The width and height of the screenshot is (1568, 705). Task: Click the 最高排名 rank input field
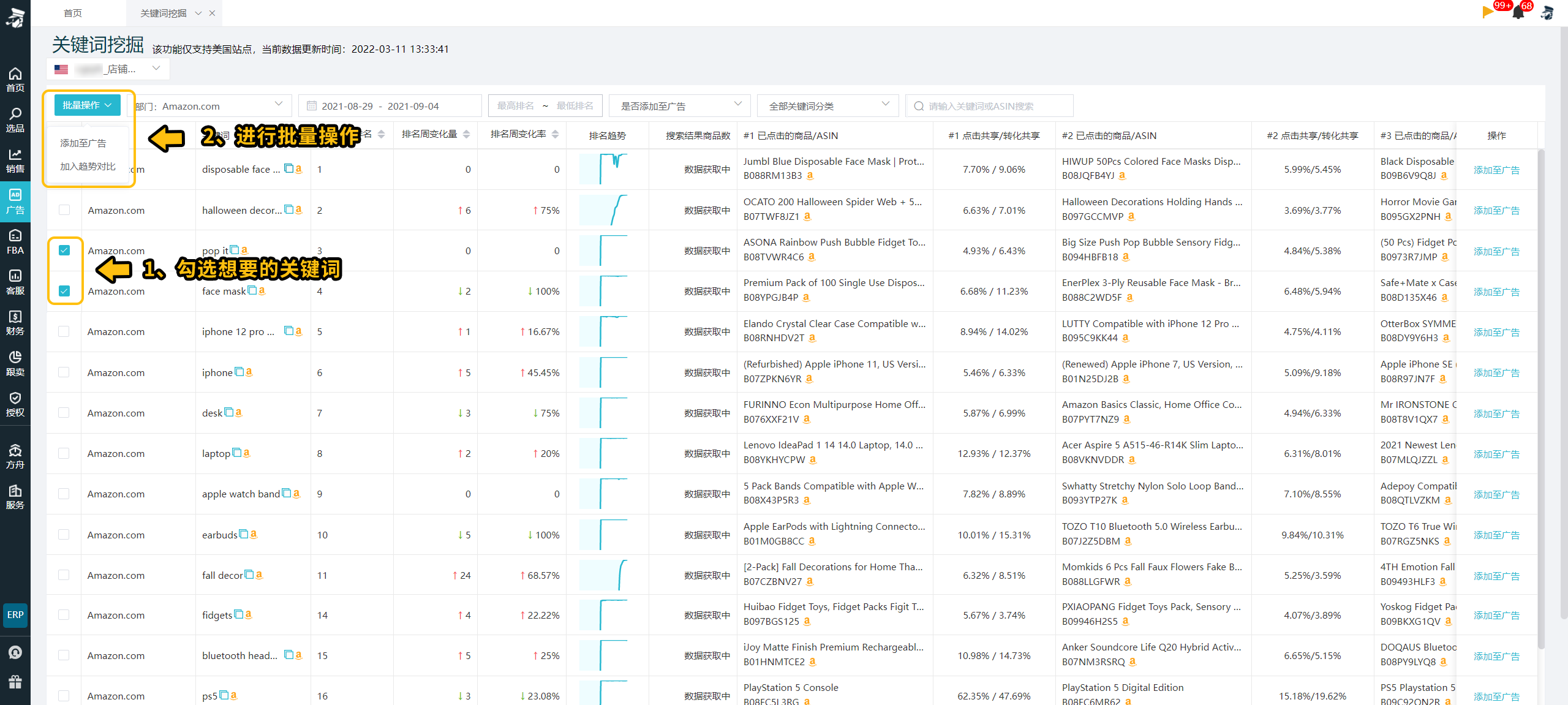pyautogui.click(x=516, y=106)
